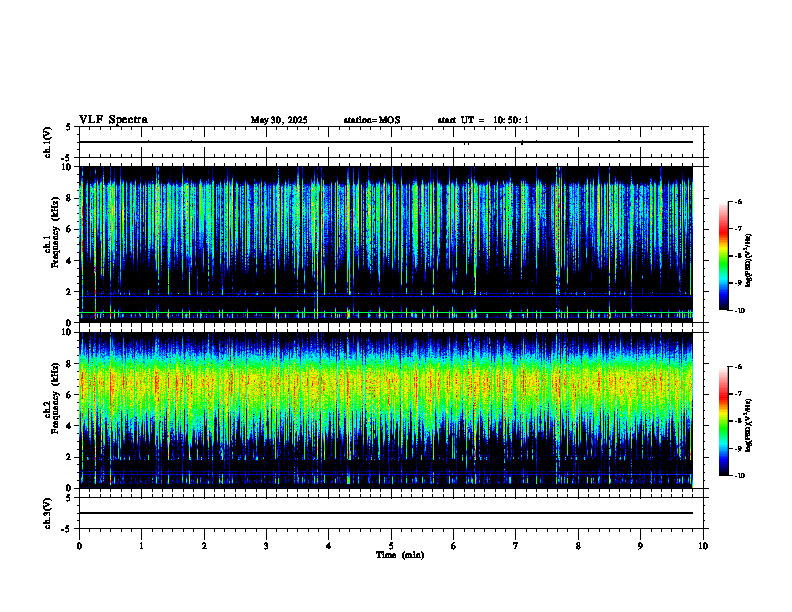This screenshot has height=612, width=792.
Task: Click the "-5" tick on ch.3(V) axis
Action: pos(67,529)
